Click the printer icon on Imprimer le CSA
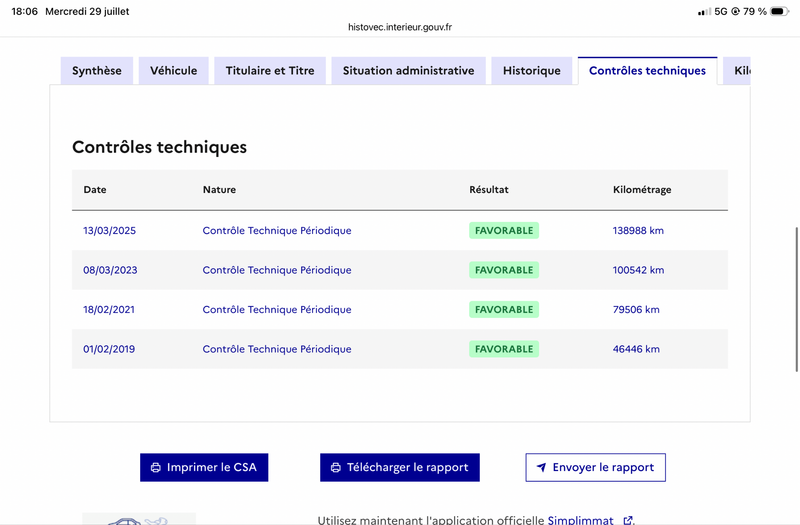Image resolution: width=800 pixels, height=525 pixels. coord(156,467)
